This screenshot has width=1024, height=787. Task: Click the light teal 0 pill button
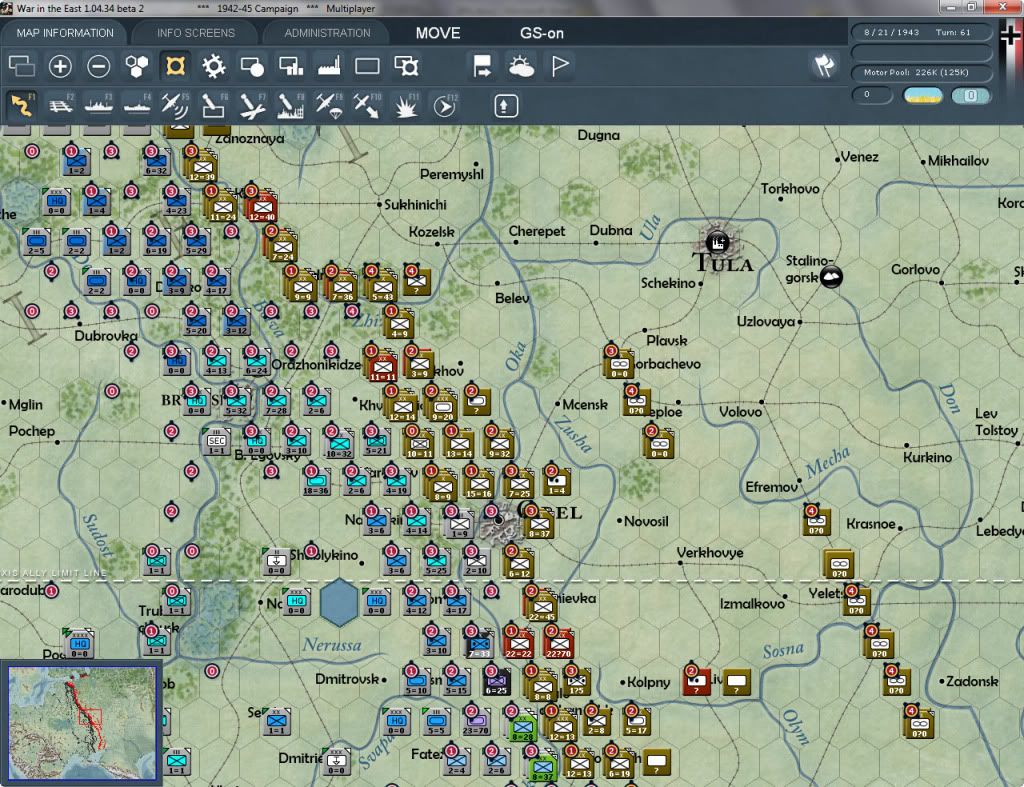tap(970, 95)
